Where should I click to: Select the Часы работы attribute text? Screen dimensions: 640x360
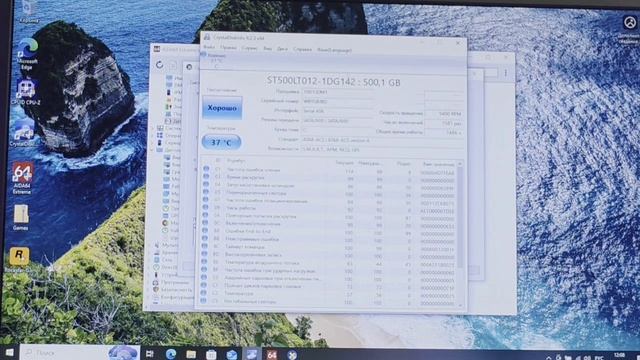click(x=241, y=208)
